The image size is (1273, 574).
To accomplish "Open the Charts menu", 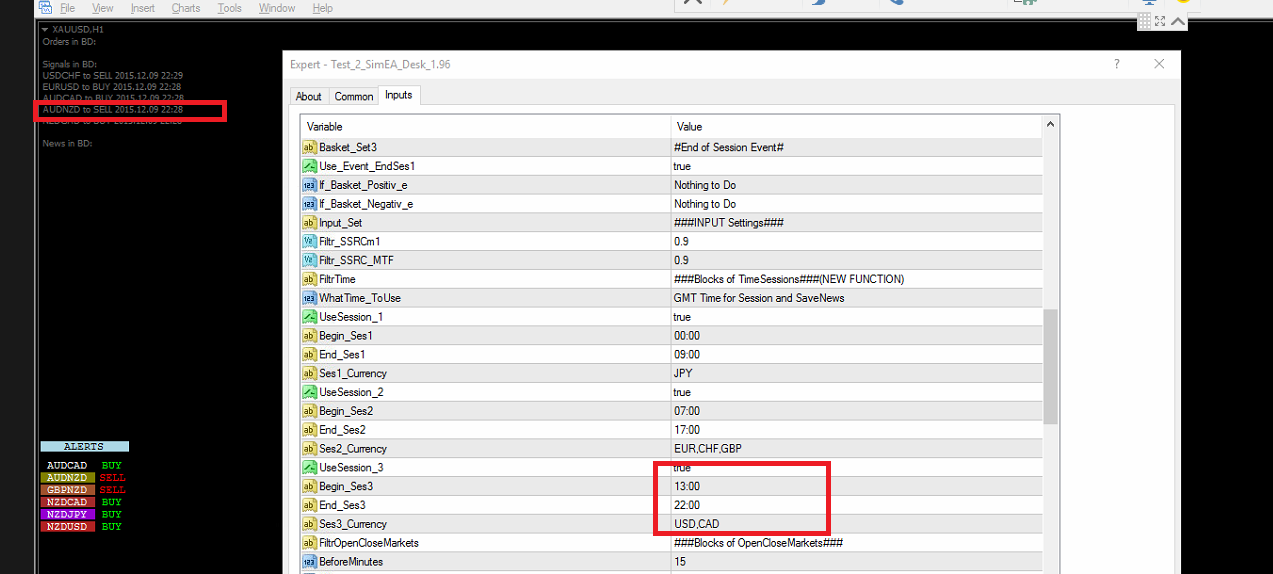I will pos(186,8).
